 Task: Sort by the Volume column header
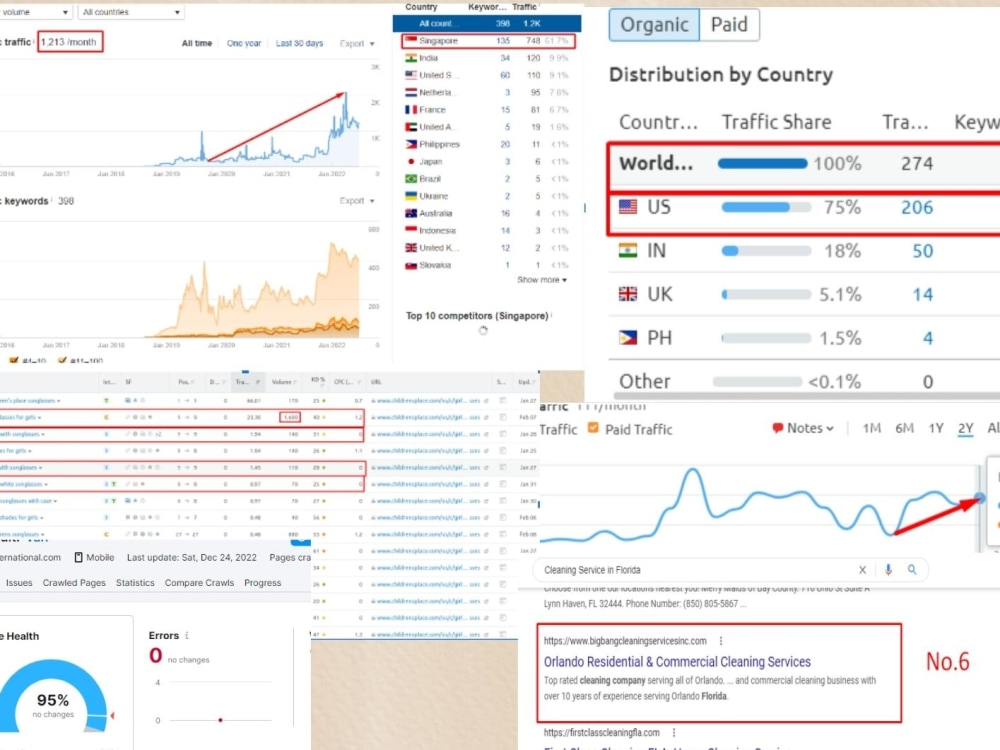(284, 382)
